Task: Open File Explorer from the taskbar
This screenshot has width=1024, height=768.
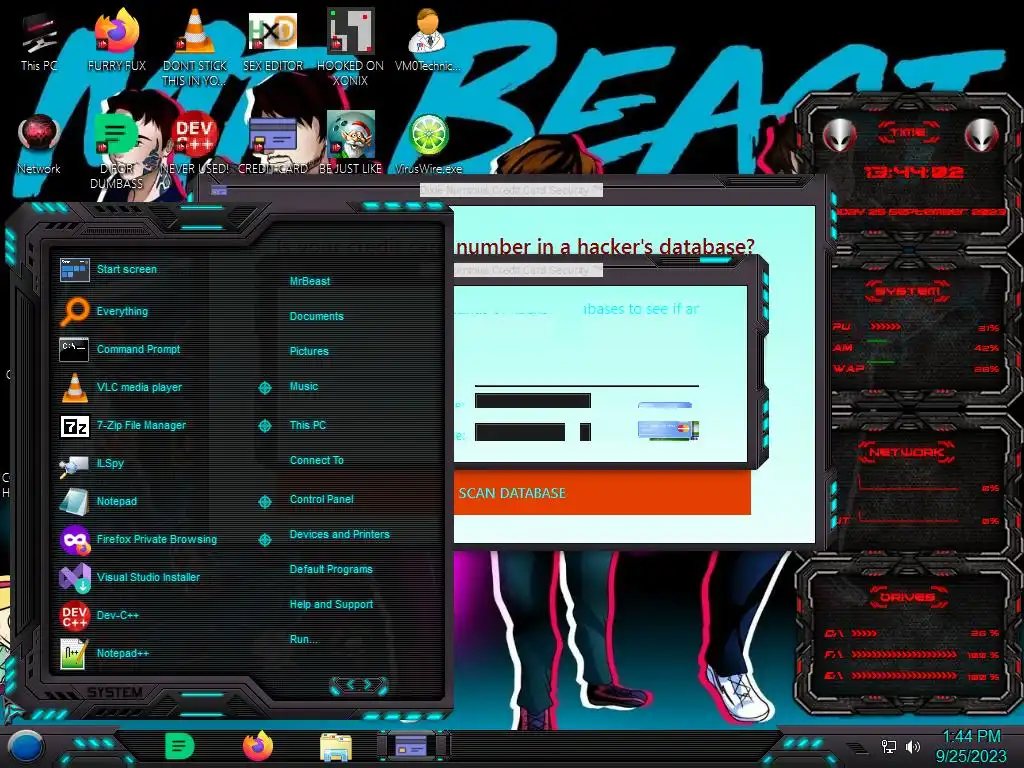Action: (336, 747)
